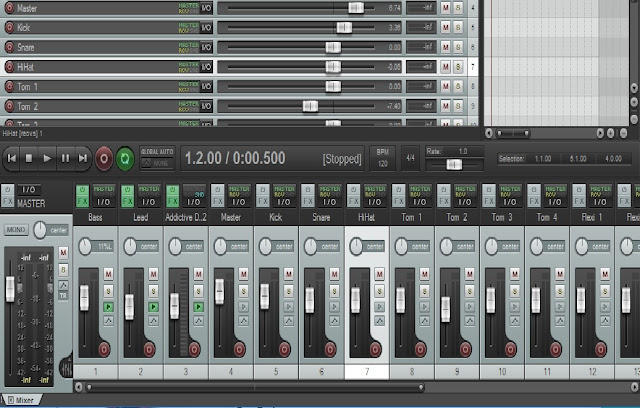The height and width of the screenshot is (408, 640).
Task: Zoom out with the arrange view minus button
Action: click(624, 133)
